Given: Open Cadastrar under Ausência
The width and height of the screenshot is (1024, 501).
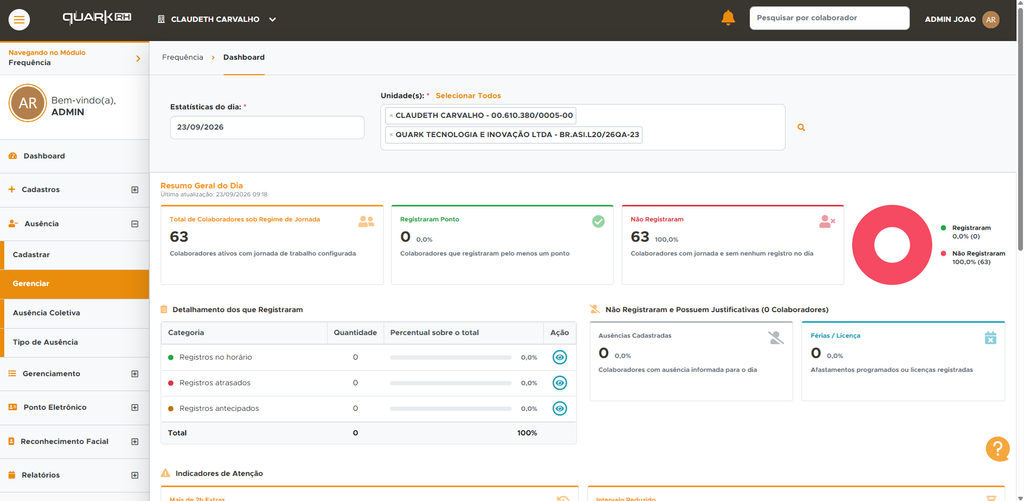Looking at the screenshot, I should coord(76,255).
